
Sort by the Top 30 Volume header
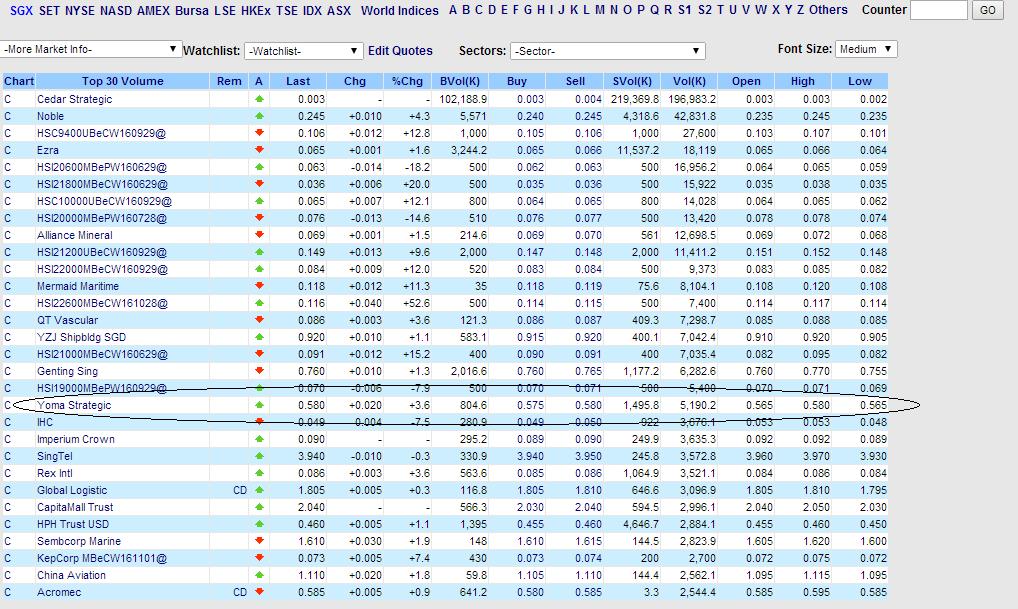point(122,81)
